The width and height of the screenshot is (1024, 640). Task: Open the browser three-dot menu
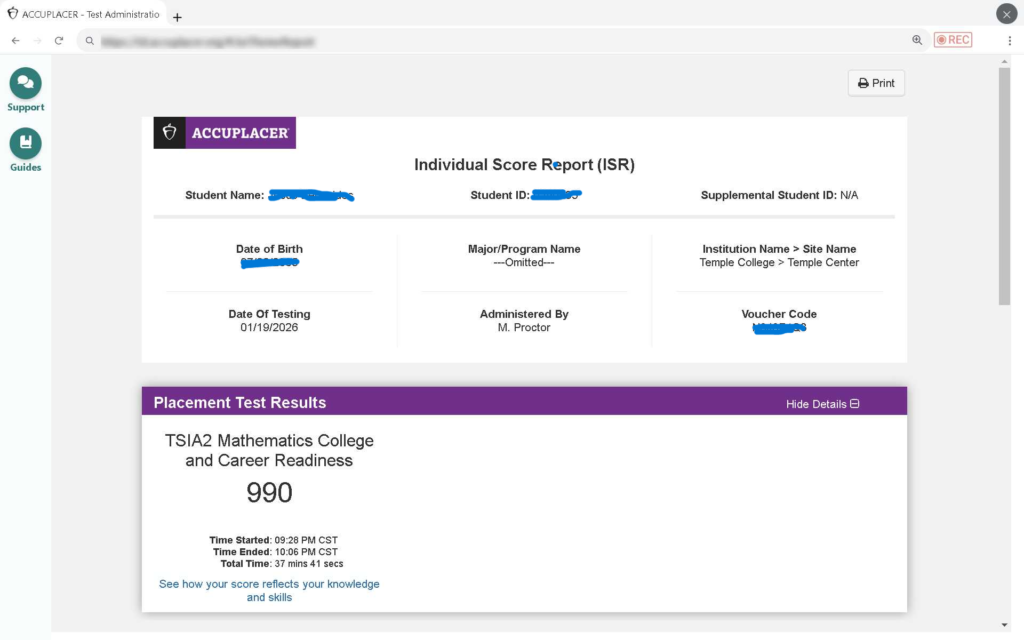pyautogui.click(x=1009, y=40)
